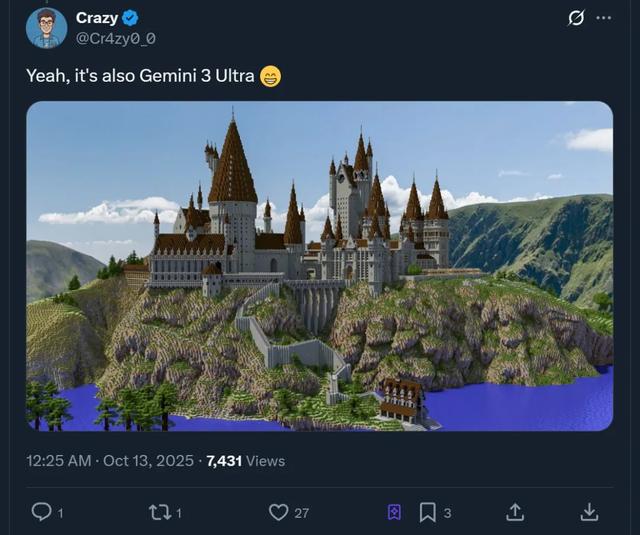Open the @Cr4zy0_0 handle link

click(115, 38)
